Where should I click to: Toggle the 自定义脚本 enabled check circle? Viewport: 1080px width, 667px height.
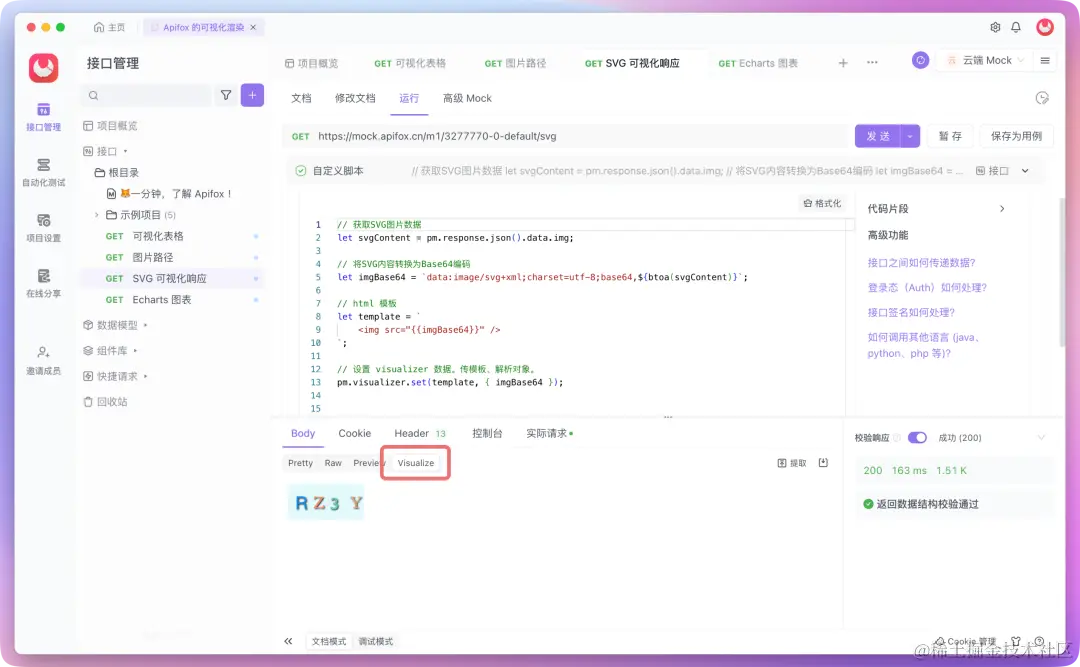[x=300, y=171]
